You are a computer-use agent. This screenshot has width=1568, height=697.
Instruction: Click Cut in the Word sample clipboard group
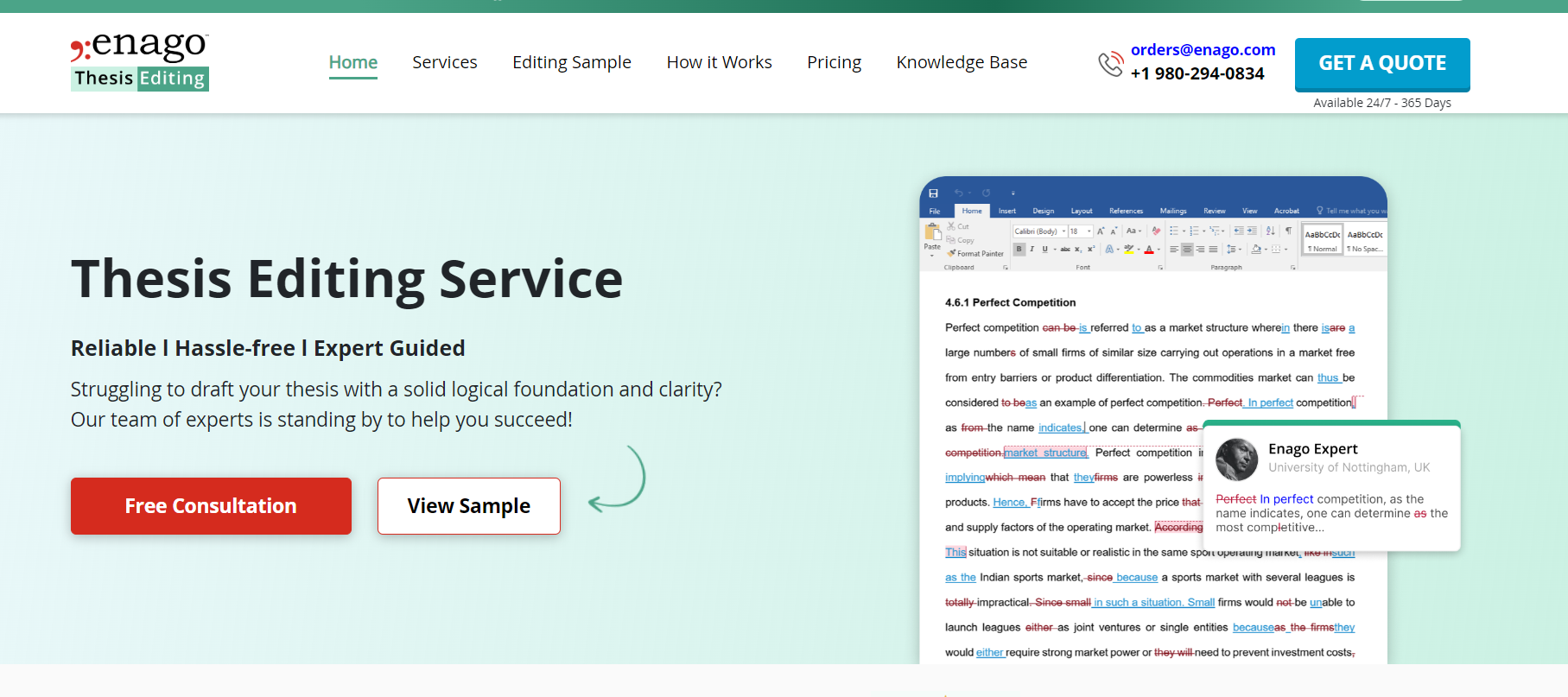pyautogui.click(x=958, y=226)
